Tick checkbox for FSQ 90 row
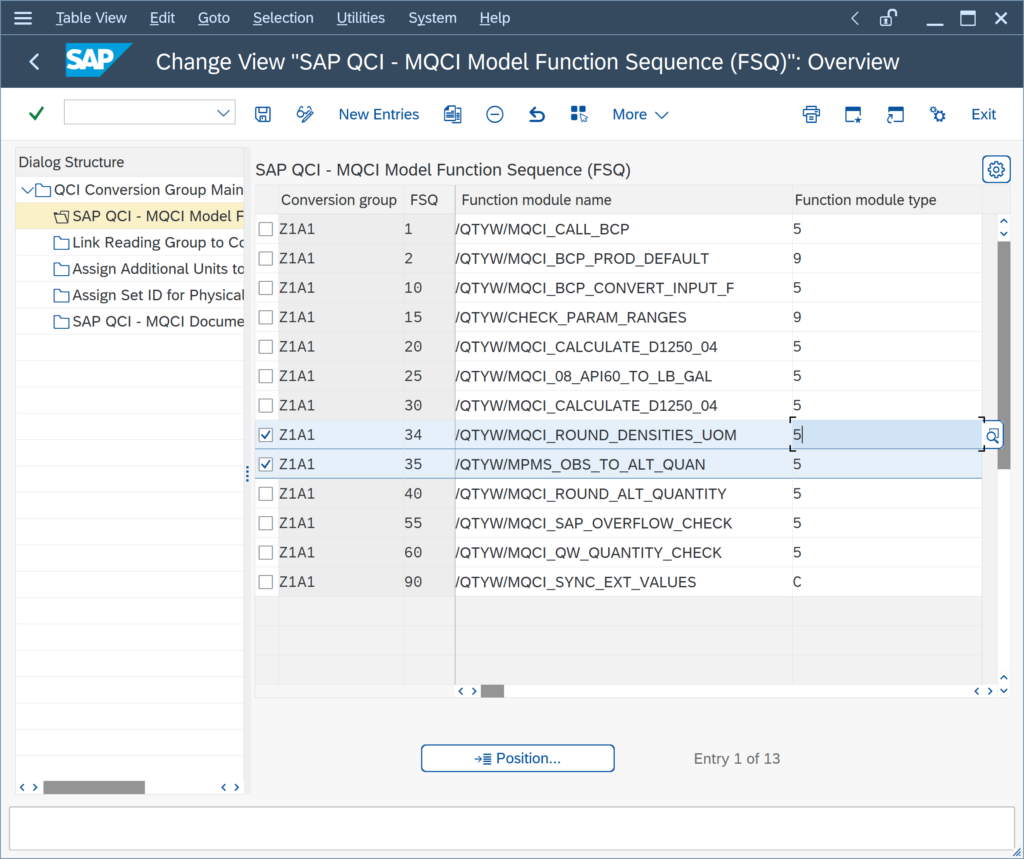This screenshot has width=1024, height=859. tap(266, 582)
